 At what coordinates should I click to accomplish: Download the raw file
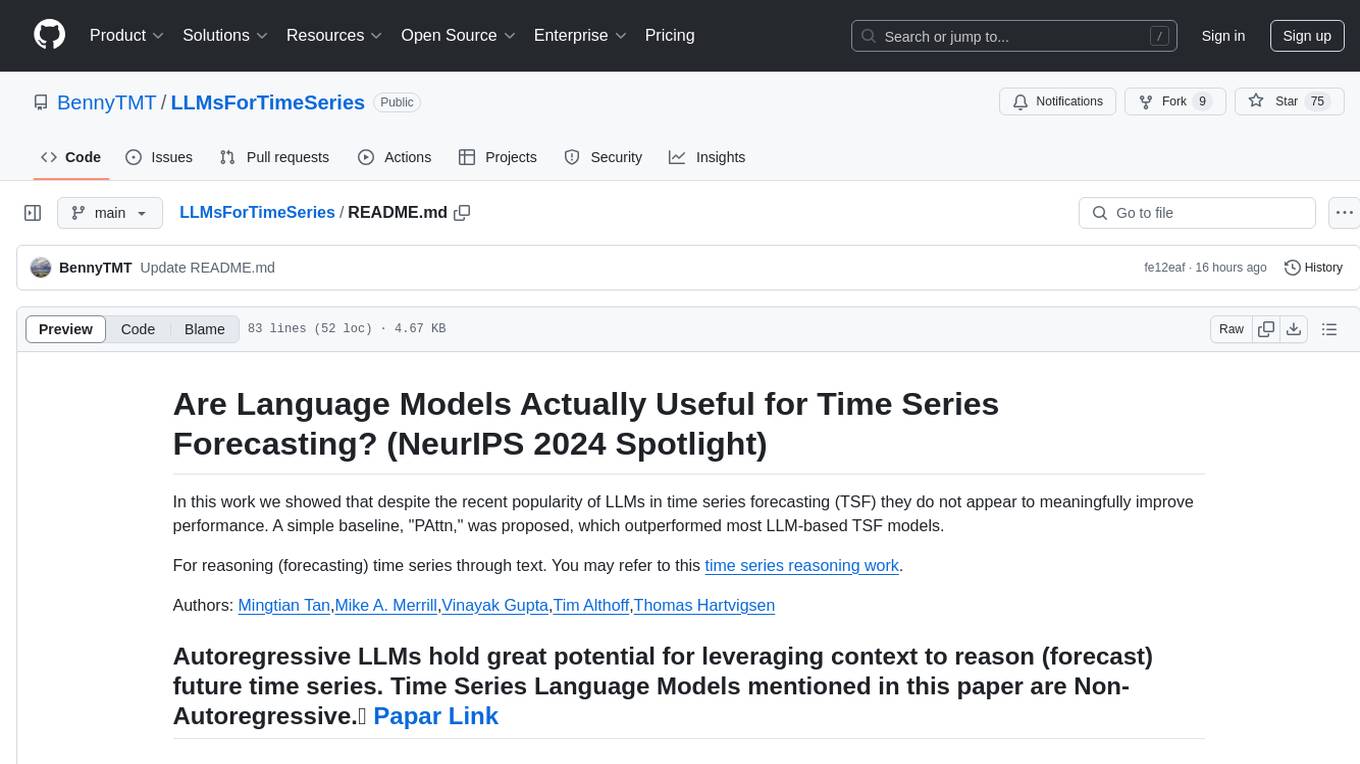1293,329
